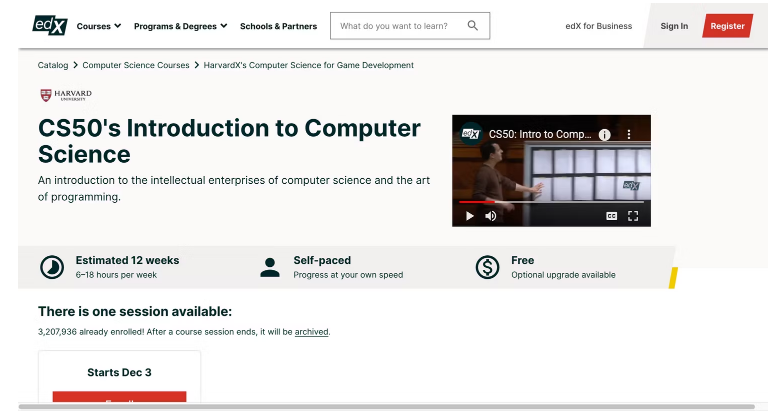Open edX for Business link
Viewport: 780px width, 415px height.
(598, 26)
